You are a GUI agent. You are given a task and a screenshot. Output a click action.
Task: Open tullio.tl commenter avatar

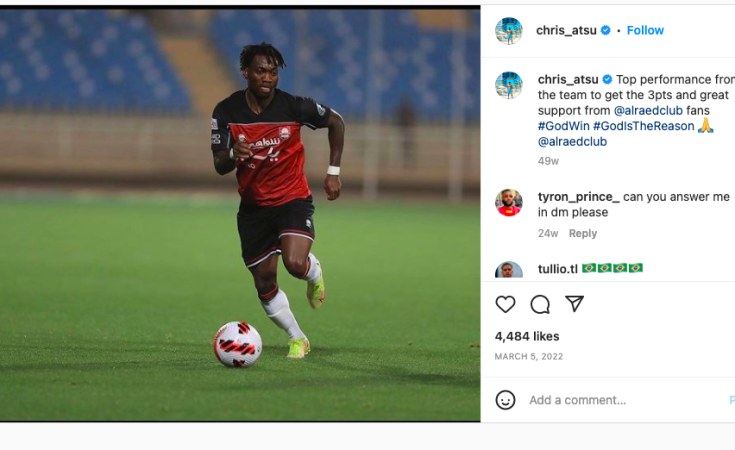click(509, 270)
